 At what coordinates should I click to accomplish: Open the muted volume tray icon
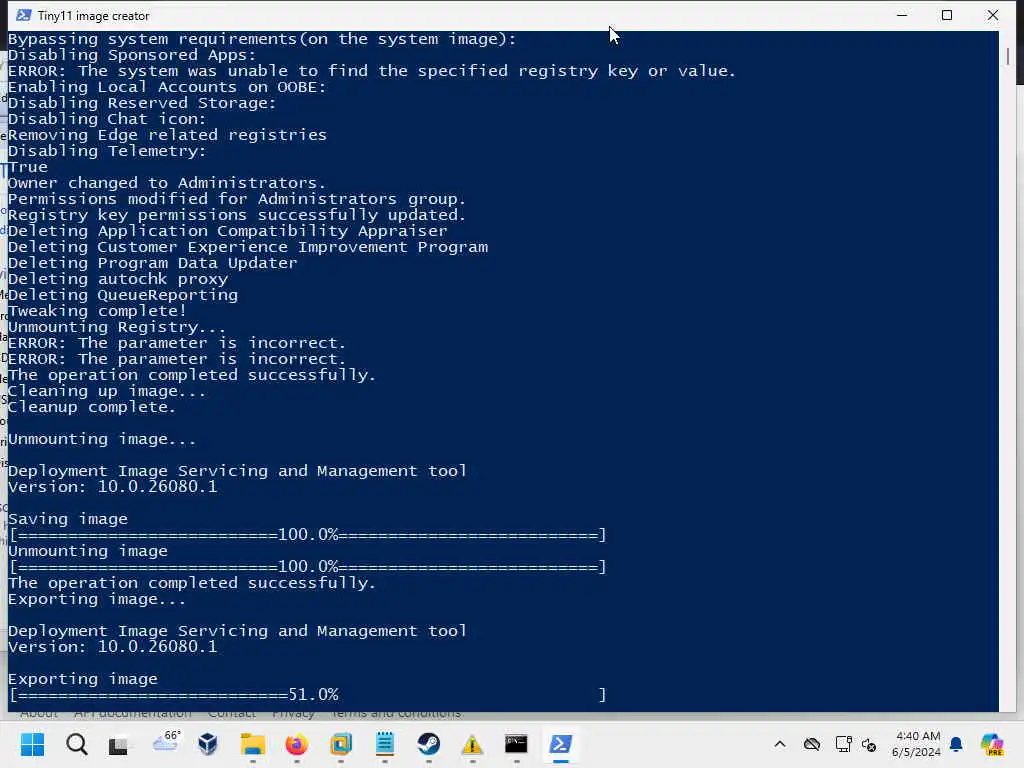[x=869, y=744]
